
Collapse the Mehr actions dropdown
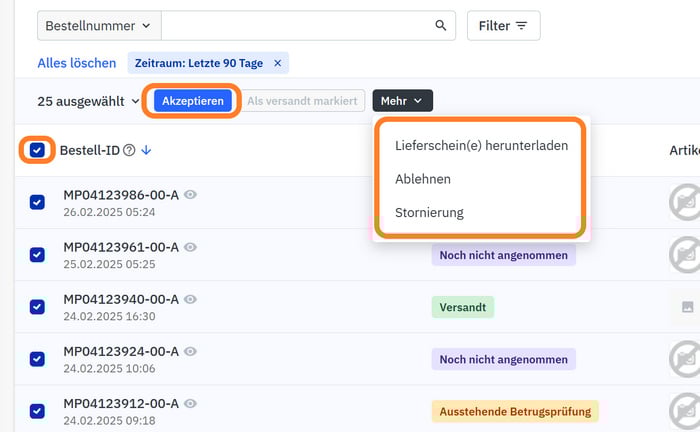[402, 101]
